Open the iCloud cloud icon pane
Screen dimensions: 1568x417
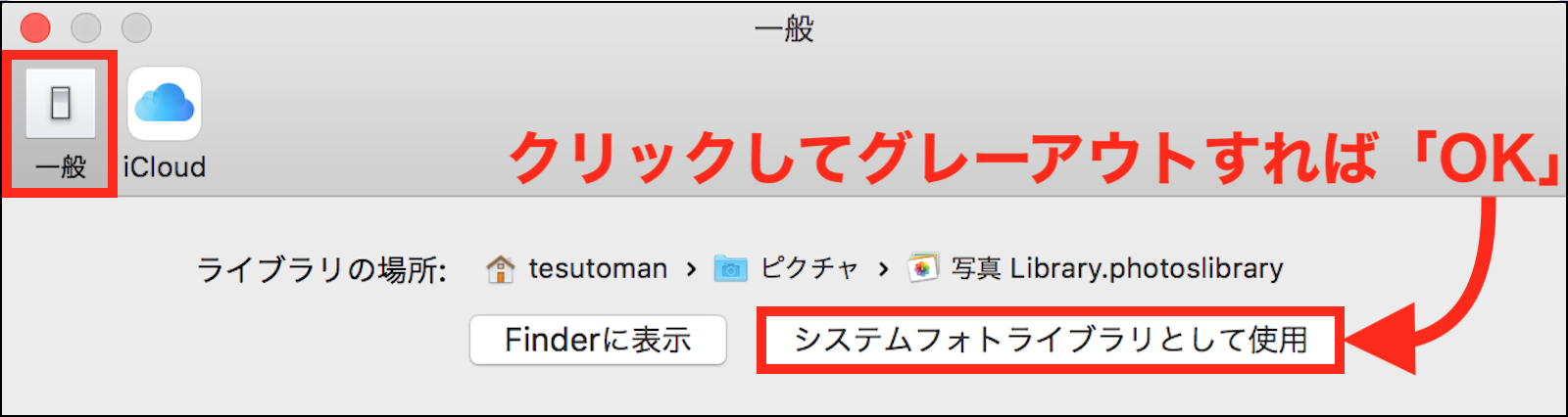tap(165, 104)
